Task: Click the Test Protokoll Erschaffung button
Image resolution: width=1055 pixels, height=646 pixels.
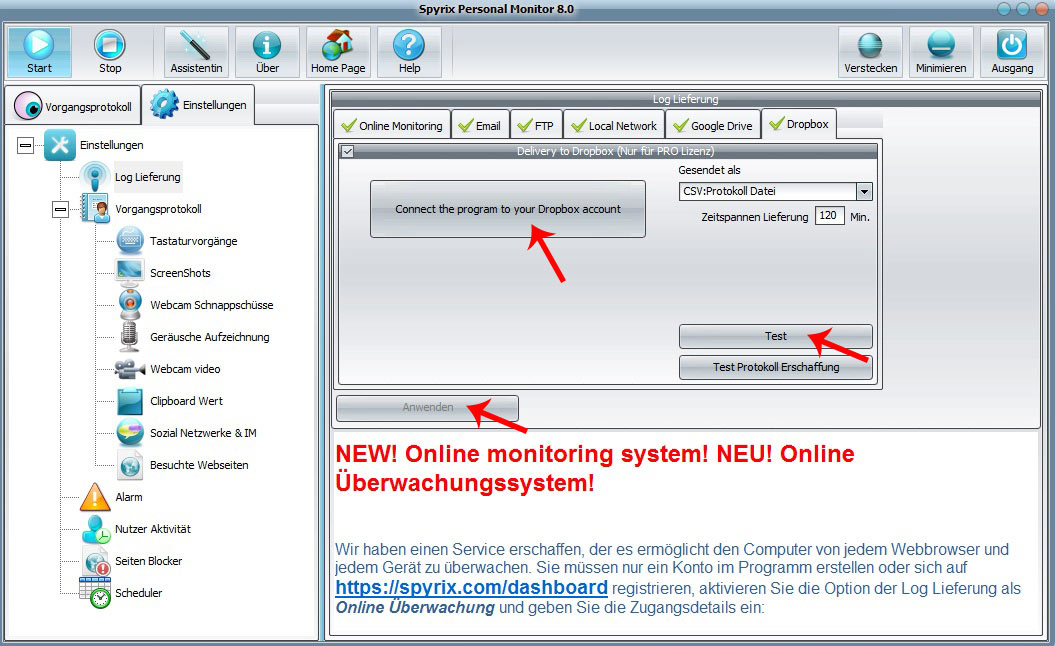Action: click(x=776, y=367)
